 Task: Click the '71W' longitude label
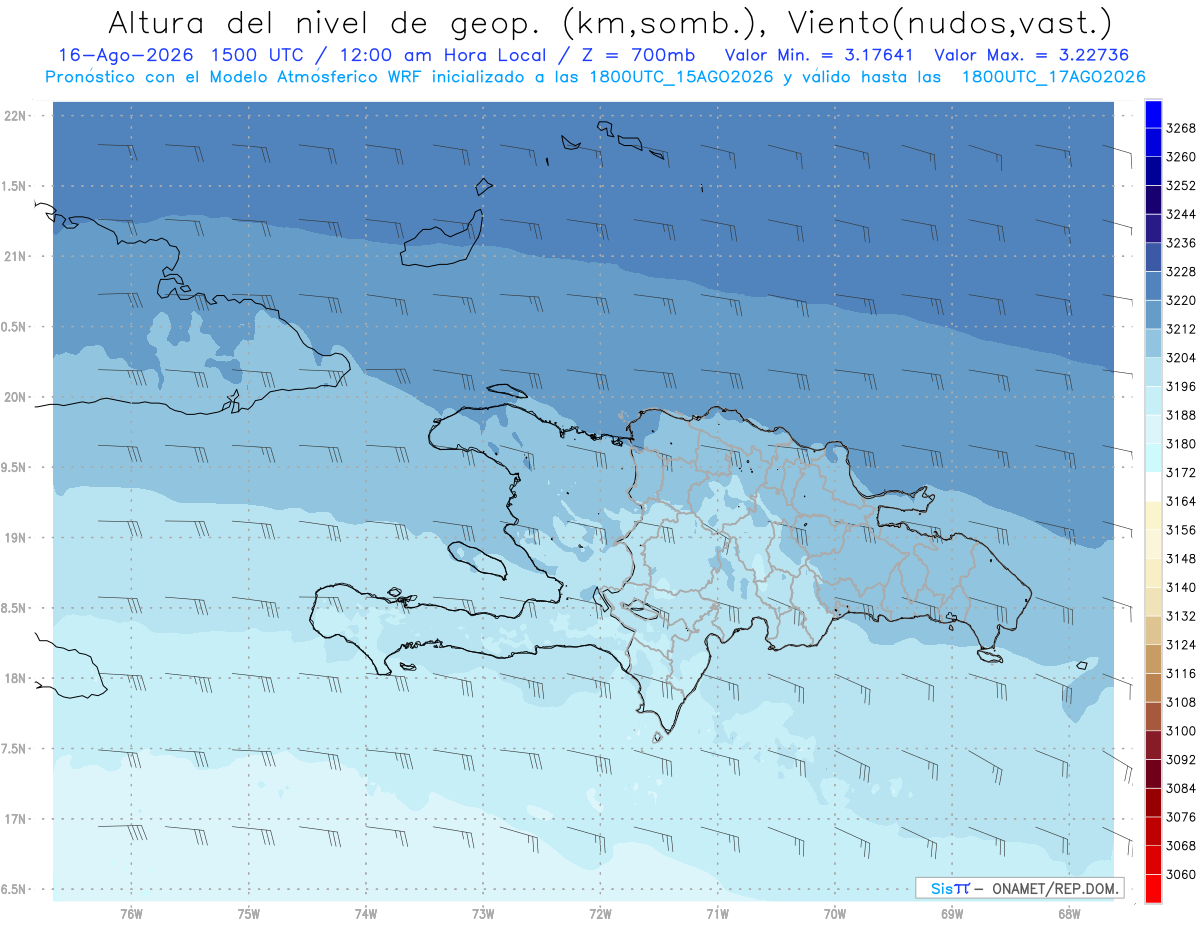[717, 913]
